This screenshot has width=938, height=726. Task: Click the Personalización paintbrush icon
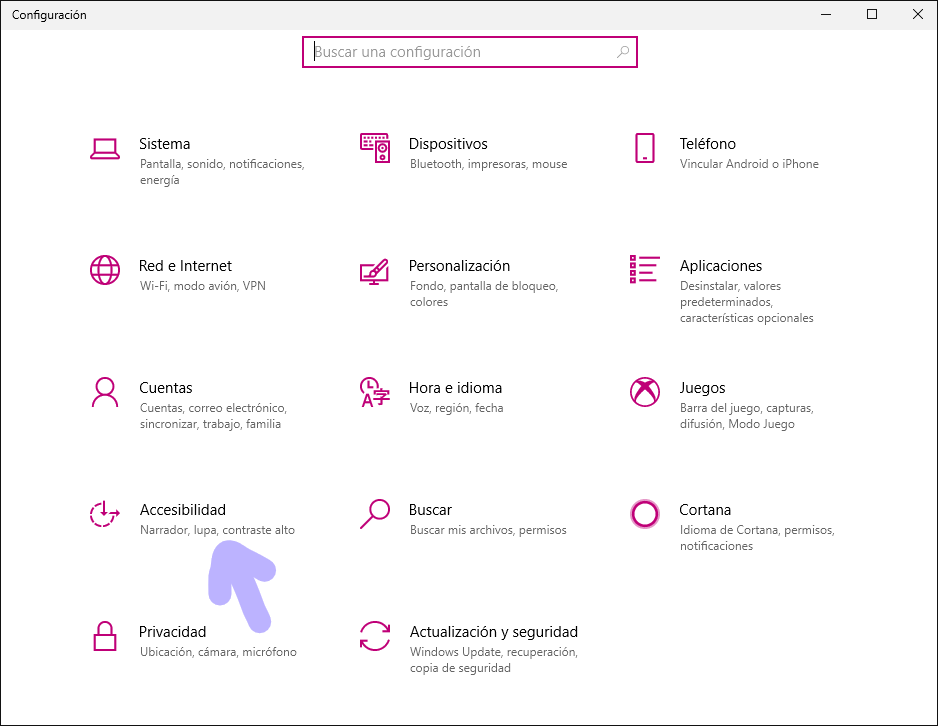374,270
